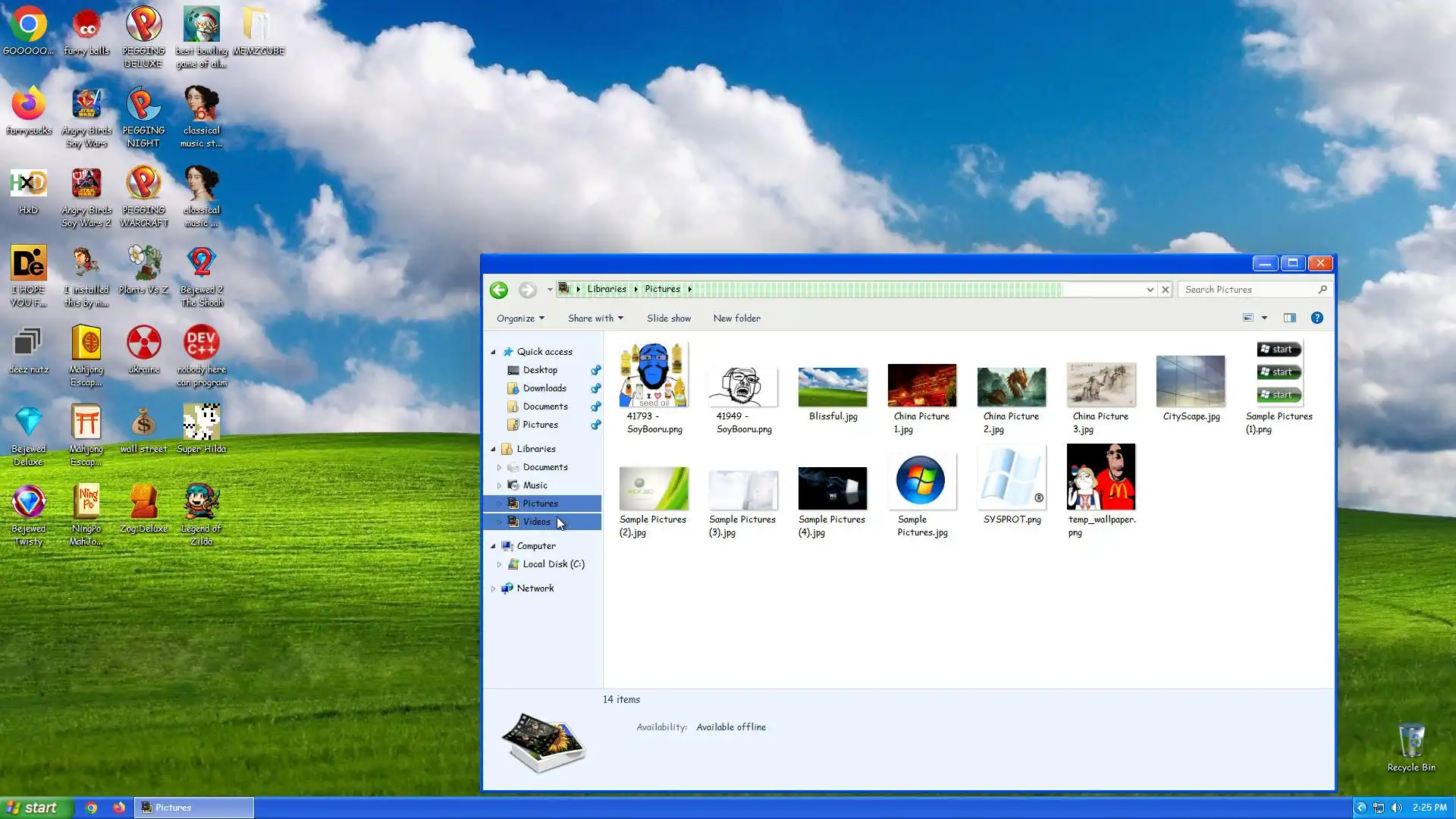
Task: Click the Help question mark icon
Action: tap(1316, 318)
